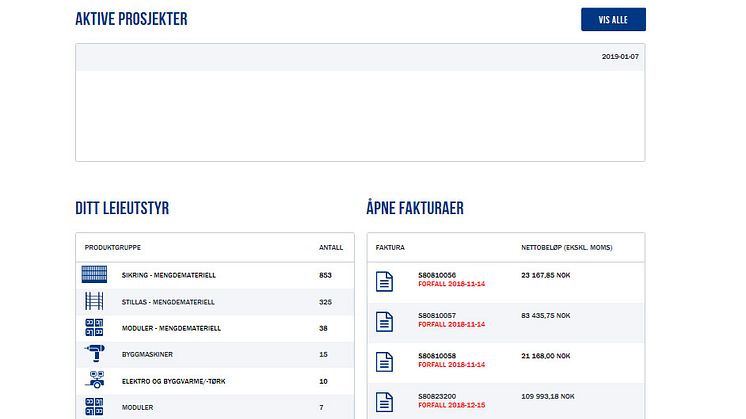746x419 pixels.
Task: Click the amount 83 435,75 NOK
Action: 546,315
